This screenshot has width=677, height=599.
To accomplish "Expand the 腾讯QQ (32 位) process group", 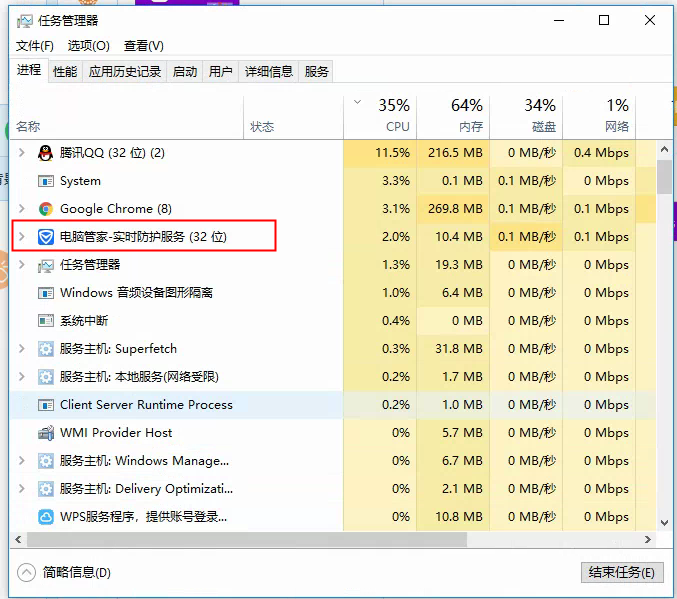I will coord(22,152).
